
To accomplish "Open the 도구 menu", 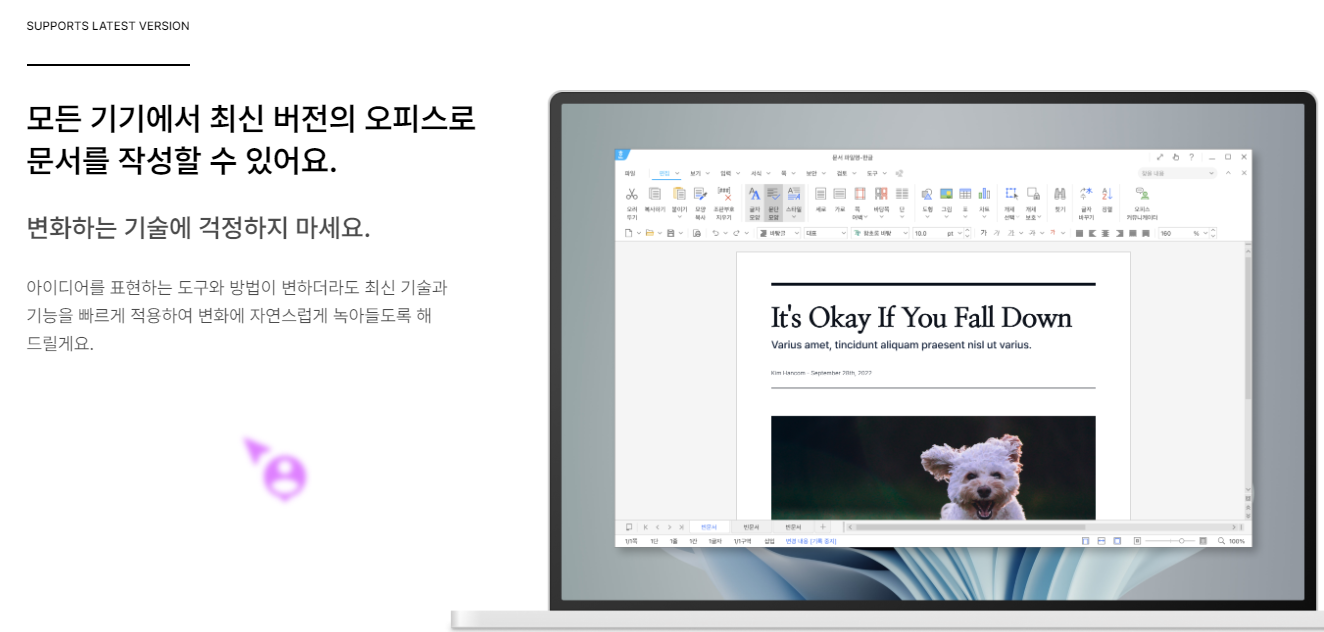I will tap(872, 171).
